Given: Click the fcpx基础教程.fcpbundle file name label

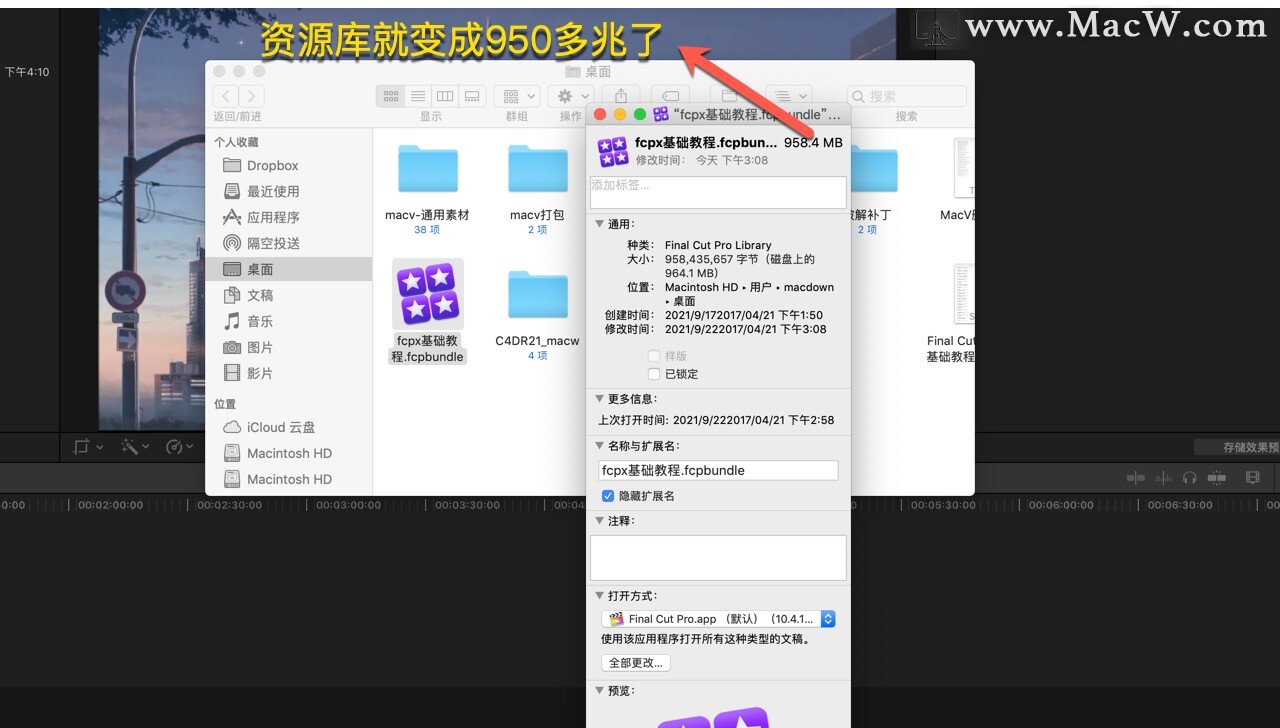Looking at the screenshot, I should click(x=427, y=349).
